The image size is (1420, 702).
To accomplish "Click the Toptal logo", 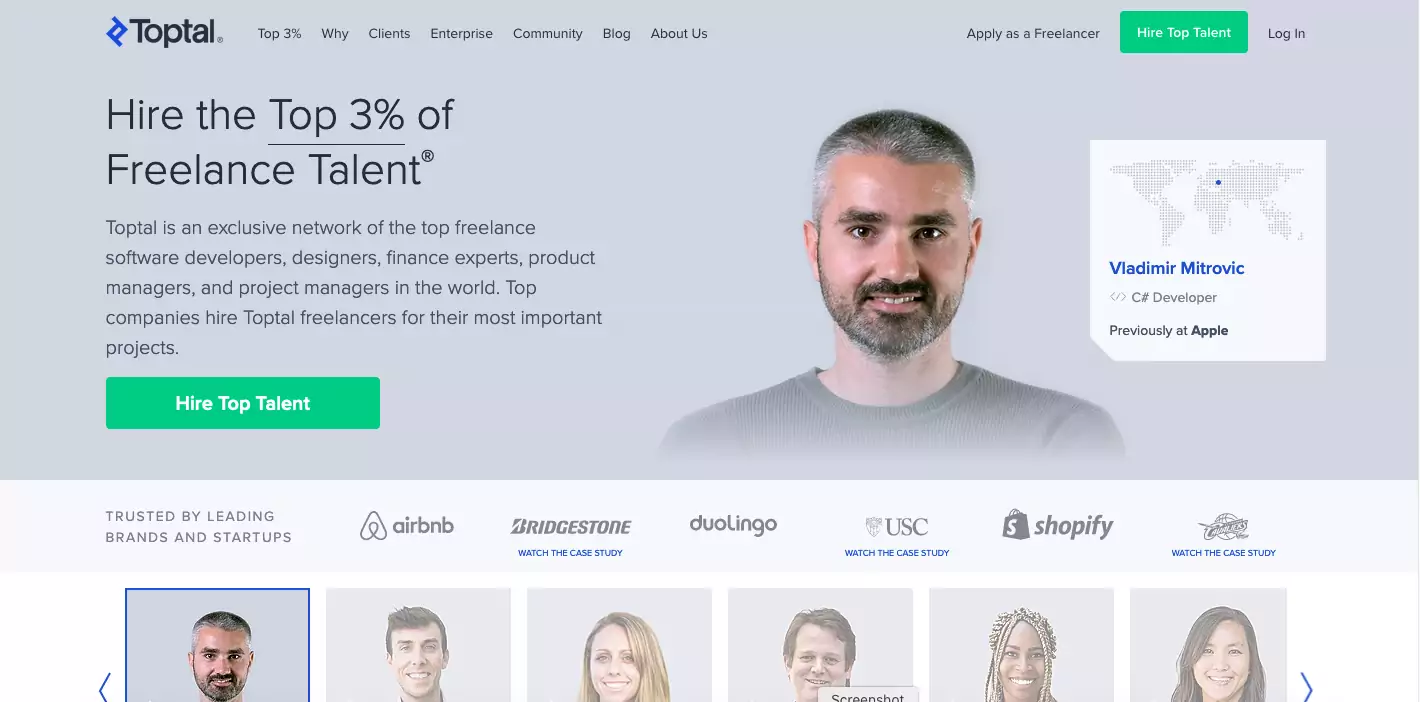I will [164, 32].
